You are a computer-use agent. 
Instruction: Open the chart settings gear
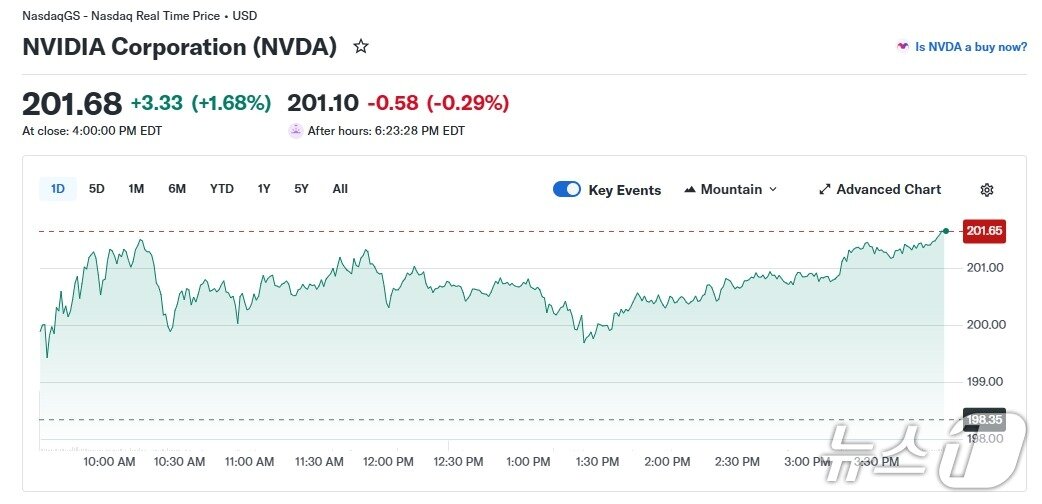tap(986, 190)
